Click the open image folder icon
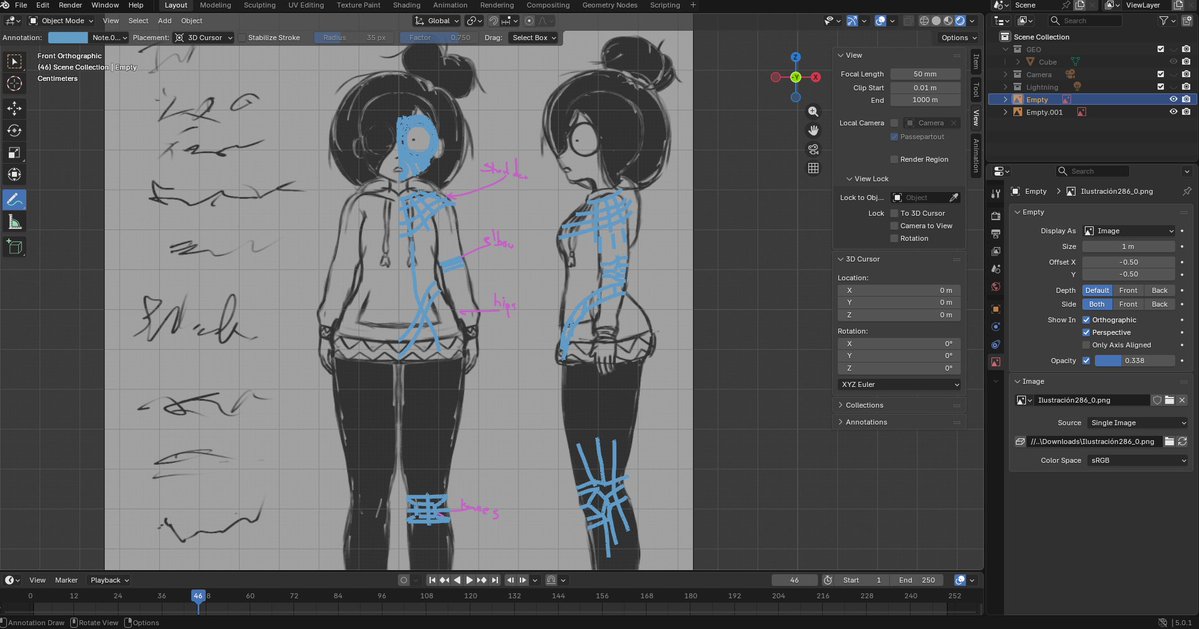The width and height of the screenshot is (1199, 629). coord(1169,400)
